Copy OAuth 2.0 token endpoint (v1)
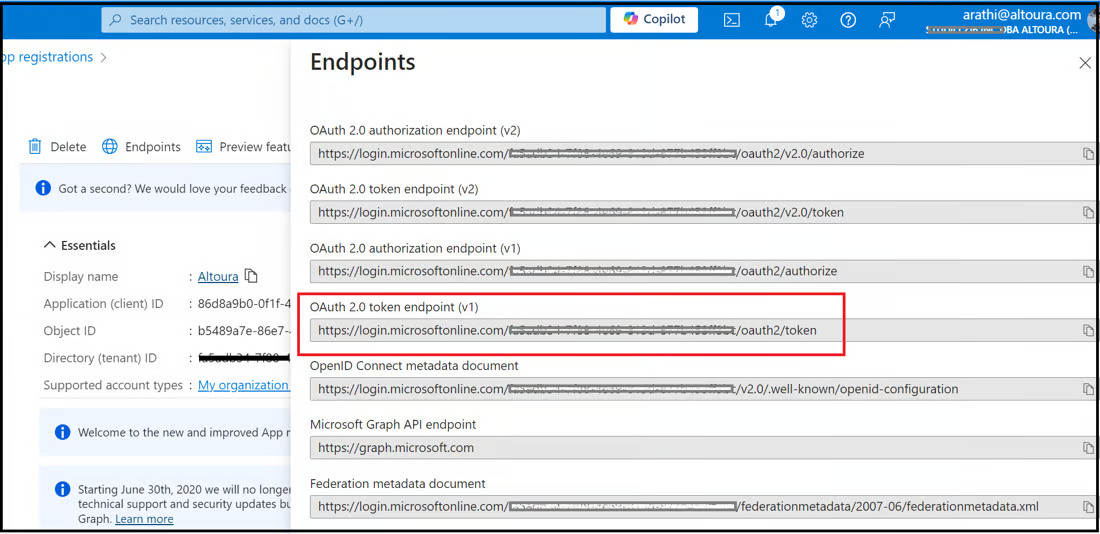Image resolution: width=1100 pixels, height=534 pixels. point(1088,331)
